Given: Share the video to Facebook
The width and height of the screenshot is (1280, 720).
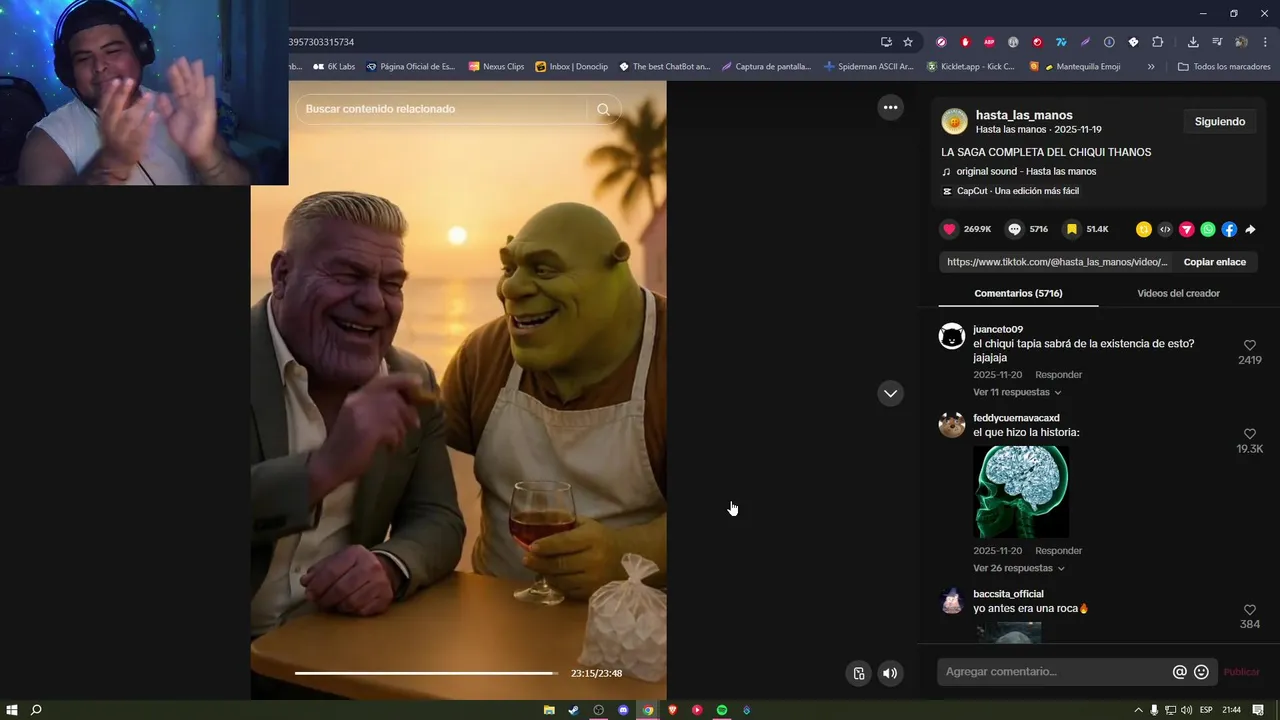Looking at the screenshot, I should pyautogui.click(x=1229, y=229).
